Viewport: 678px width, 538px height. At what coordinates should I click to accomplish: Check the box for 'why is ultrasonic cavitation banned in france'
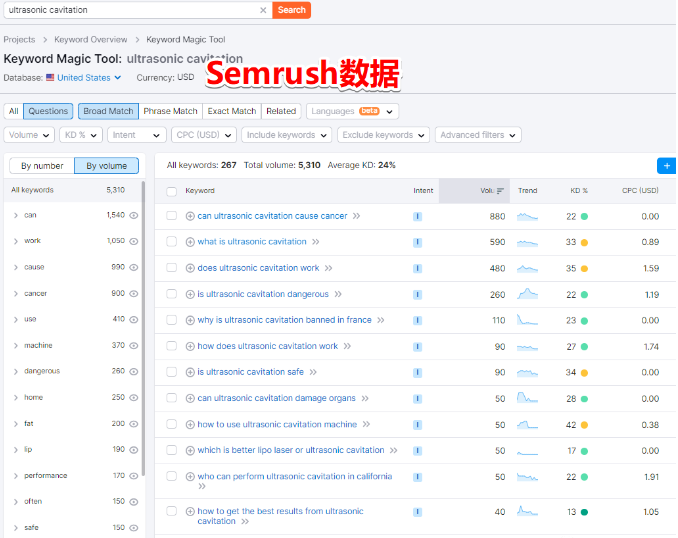point(172,320)
